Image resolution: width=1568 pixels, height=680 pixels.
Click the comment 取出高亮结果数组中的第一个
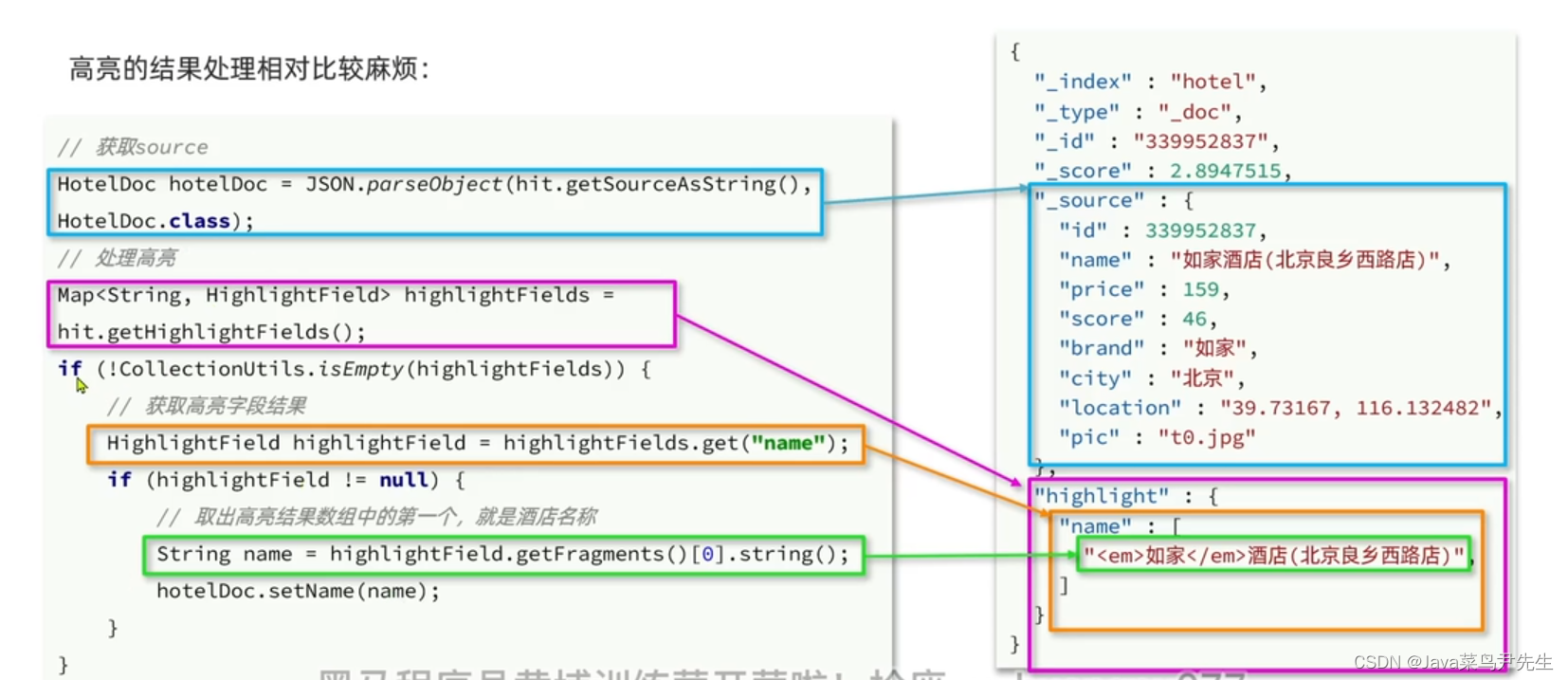376,517
